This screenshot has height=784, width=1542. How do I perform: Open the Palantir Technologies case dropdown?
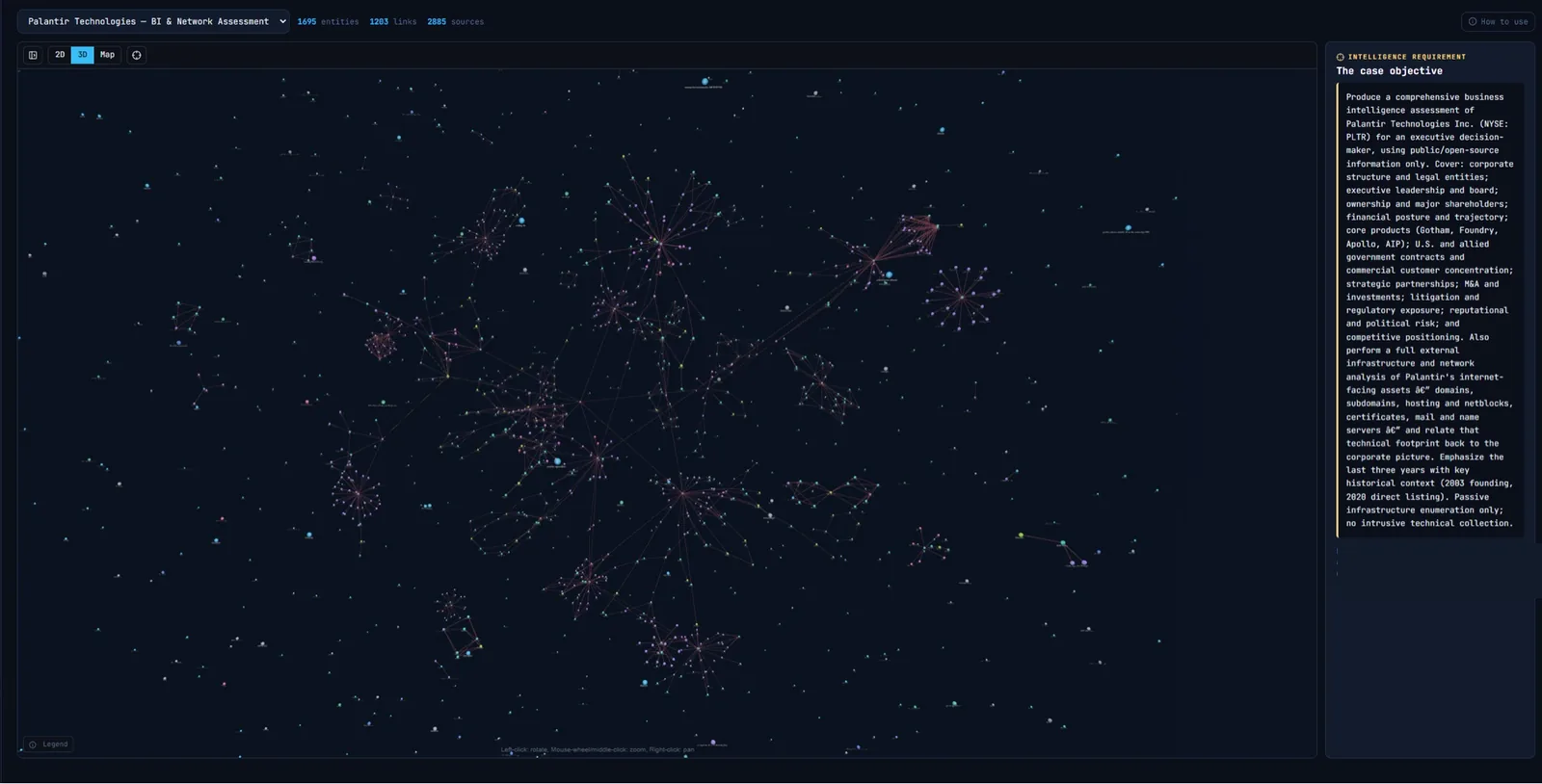click(x=153, y=21)
